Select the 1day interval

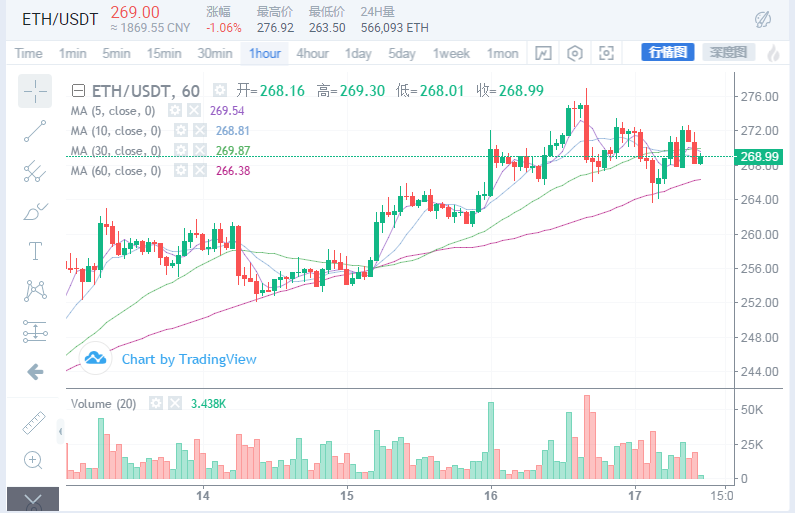pos(358,53)
